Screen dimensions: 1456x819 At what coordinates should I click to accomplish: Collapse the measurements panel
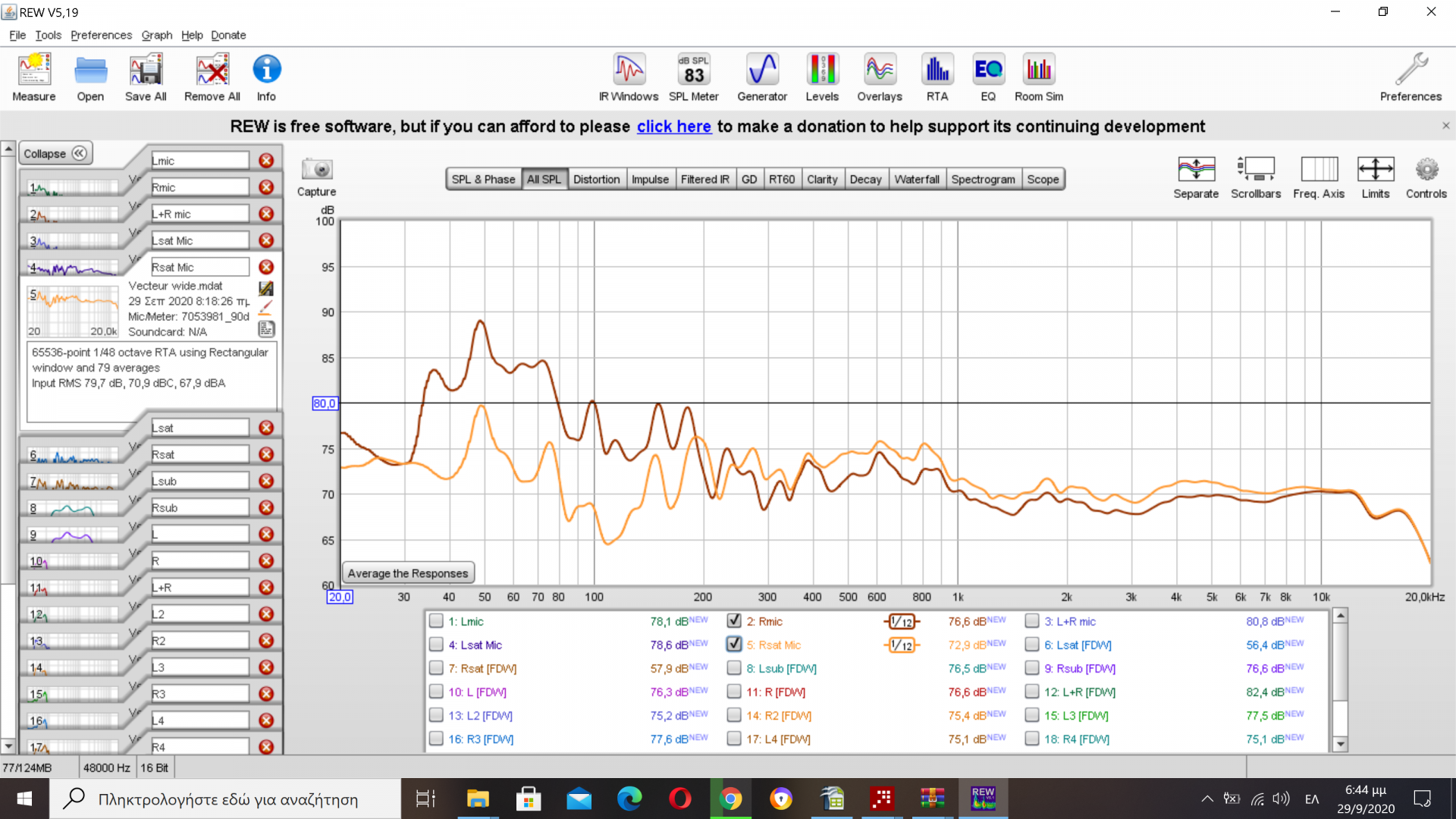pyautogui.click(x=55, y=153)
